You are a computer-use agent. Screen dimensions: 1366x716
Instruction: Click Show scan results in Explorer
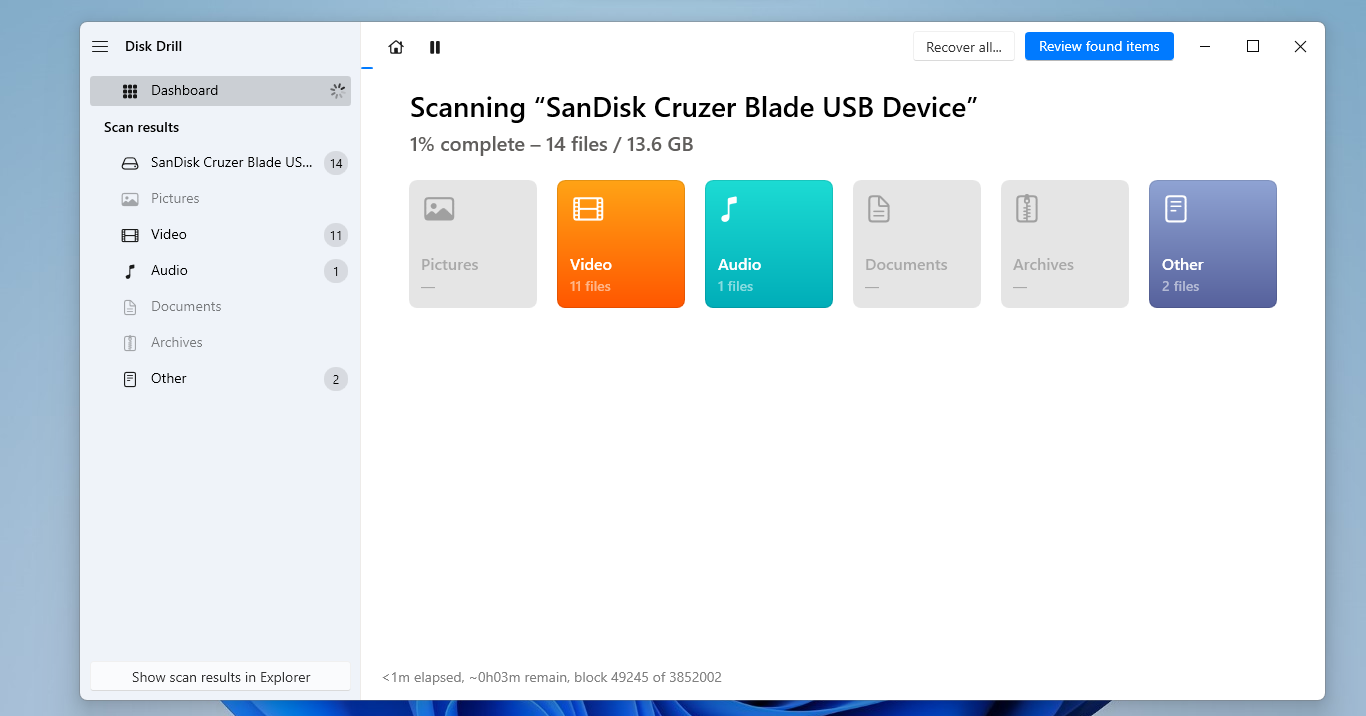coord(221,677)
